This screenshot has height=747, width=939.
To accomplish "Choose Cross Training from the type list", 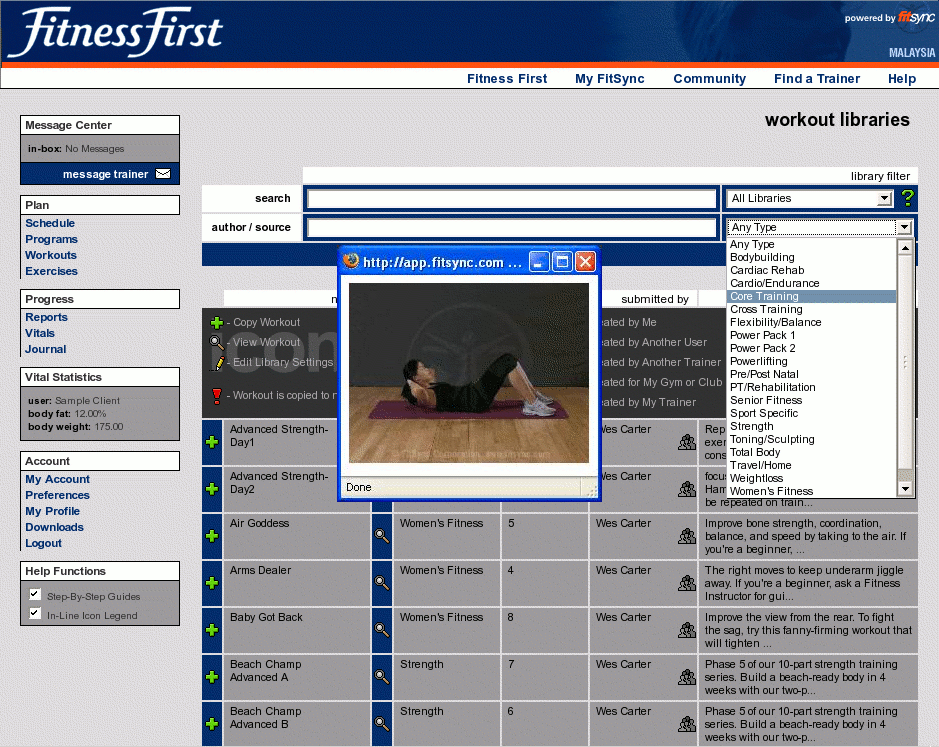I will pyautogui.click(x=766, y=309).
